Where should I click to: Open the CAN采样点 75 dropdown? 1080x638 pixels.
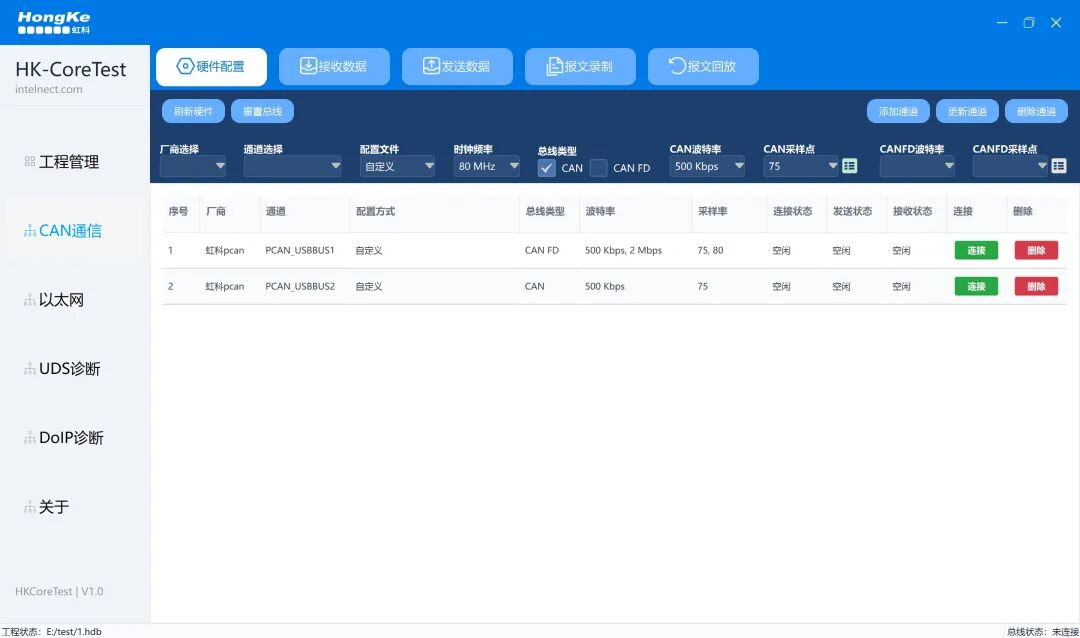pyautogui.click(x=800, y=166)
